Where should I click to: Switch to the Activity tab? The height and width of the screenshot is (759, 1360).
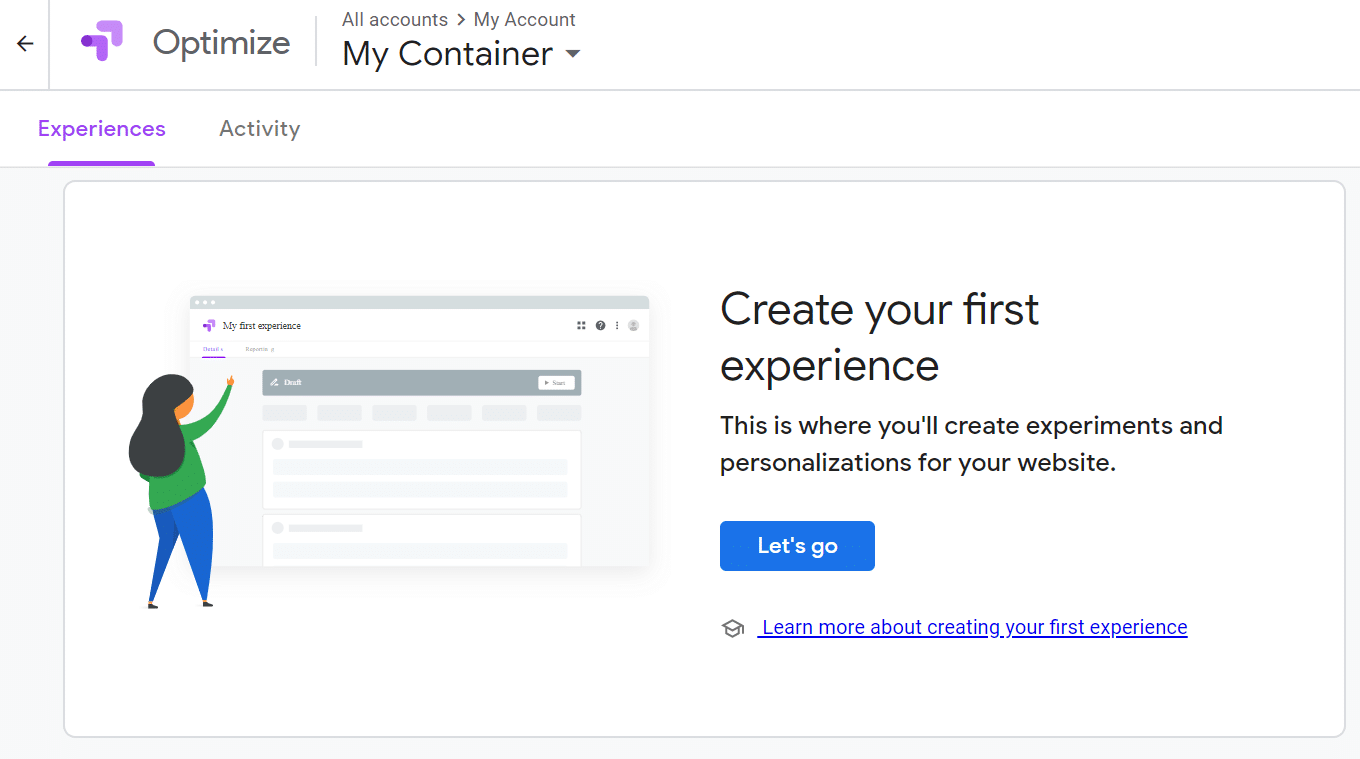pyautogui.click(x=260, y=129)
